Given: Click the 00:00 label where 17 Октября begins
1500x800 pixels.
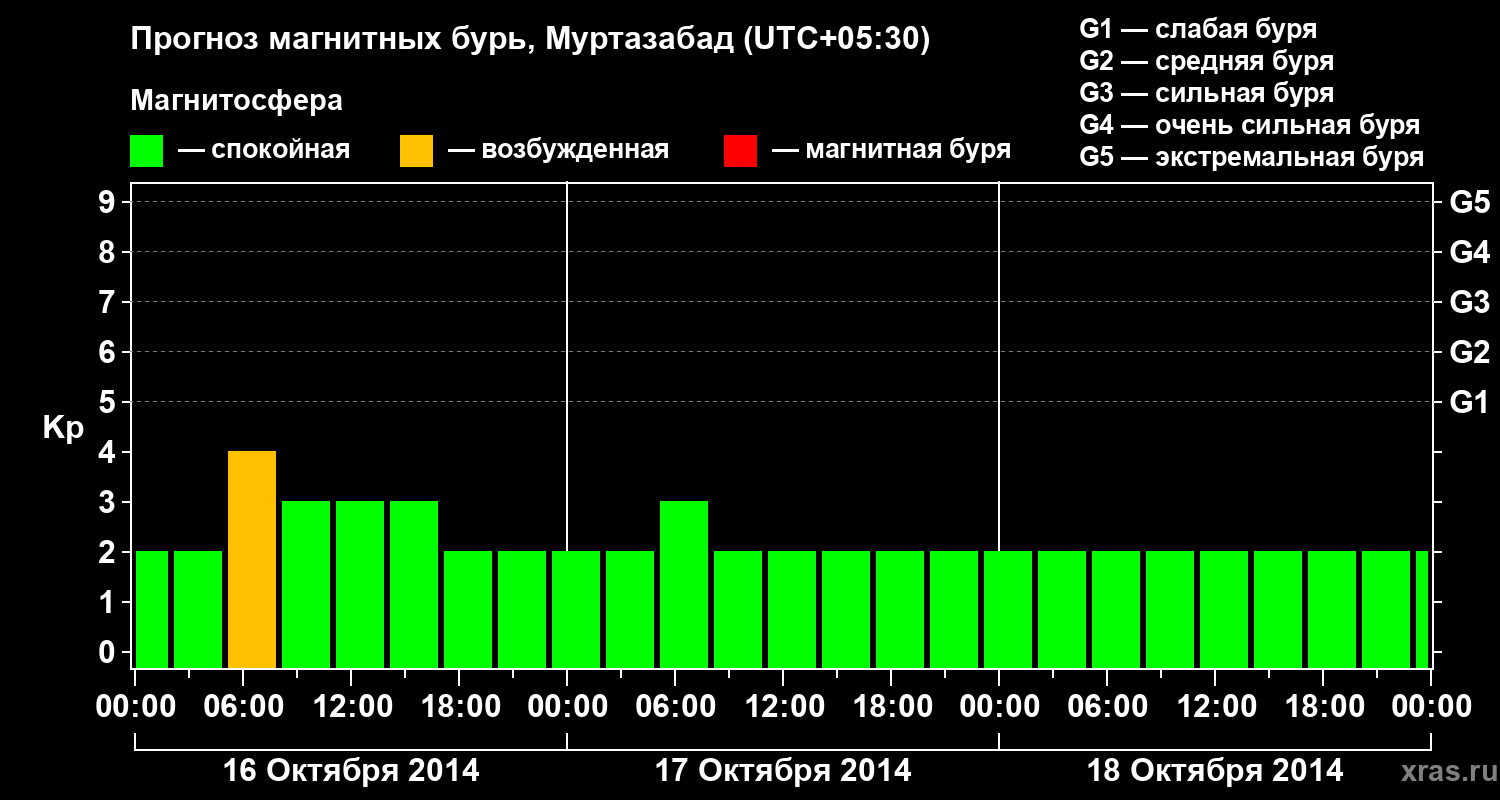Looking at the screenshot, I should [566, 706].
